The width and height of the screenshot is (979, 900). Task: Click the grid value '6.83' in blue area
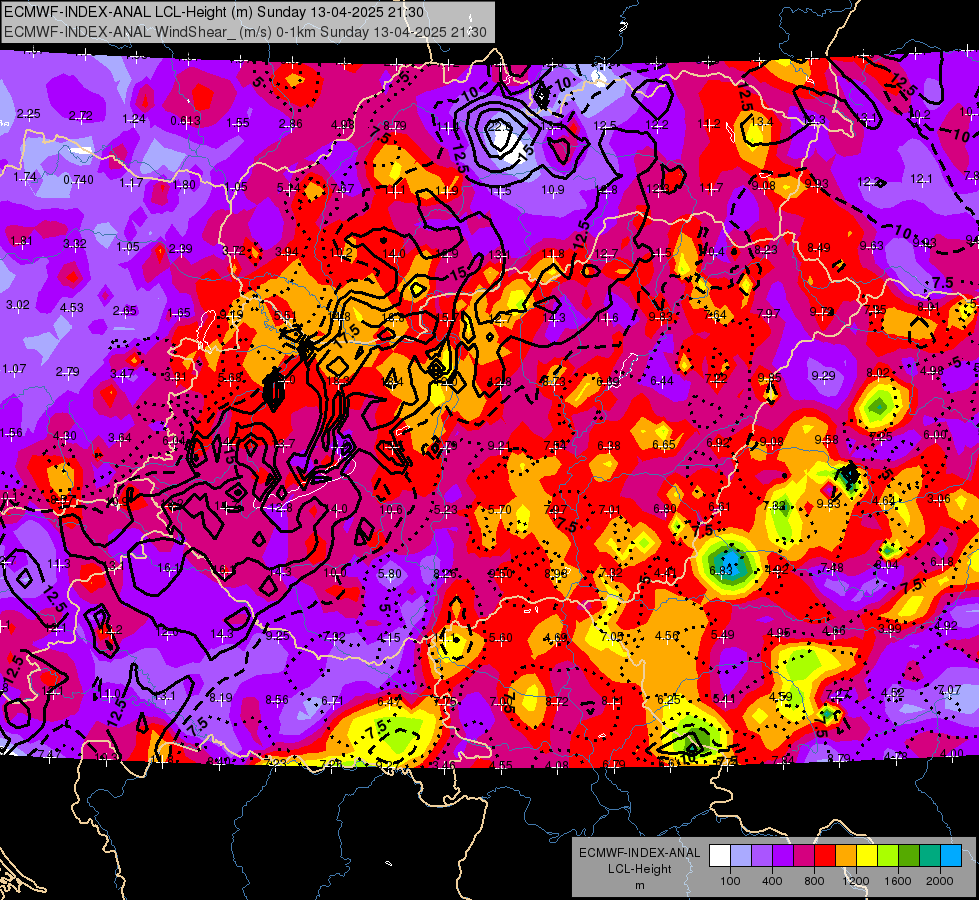[x=721, y=570]
